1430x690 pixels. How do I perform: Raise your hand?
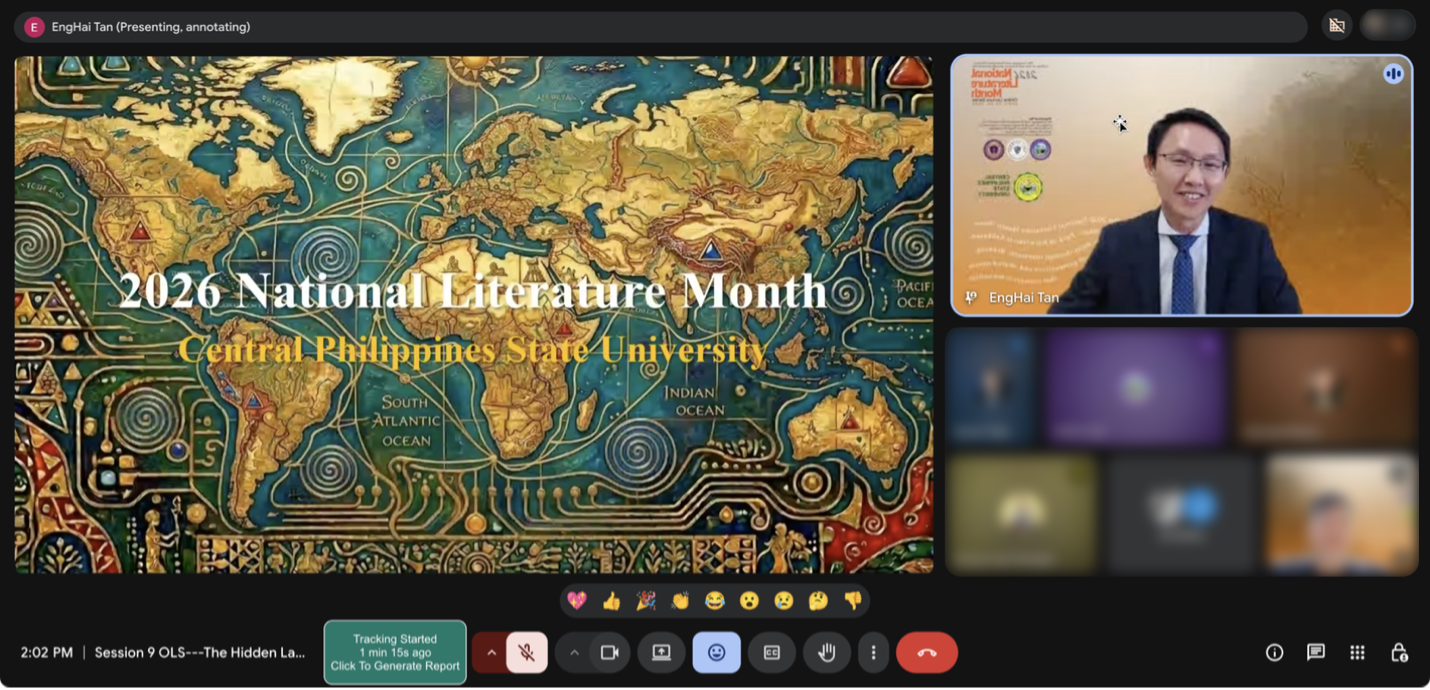click(827, 653)
